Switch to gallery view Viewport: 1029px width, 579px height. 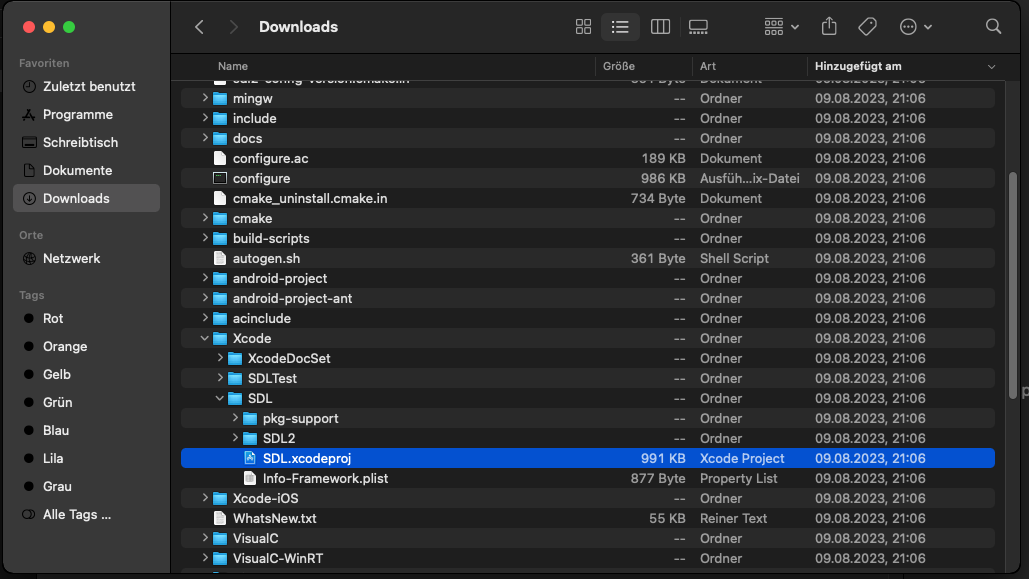coord(698,27)
